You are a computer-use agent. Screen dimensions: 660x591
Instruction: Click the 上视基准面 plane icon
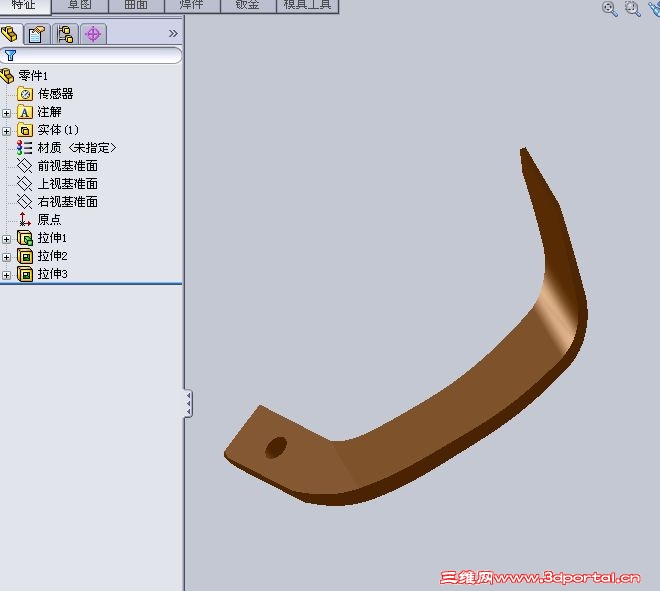24,184
